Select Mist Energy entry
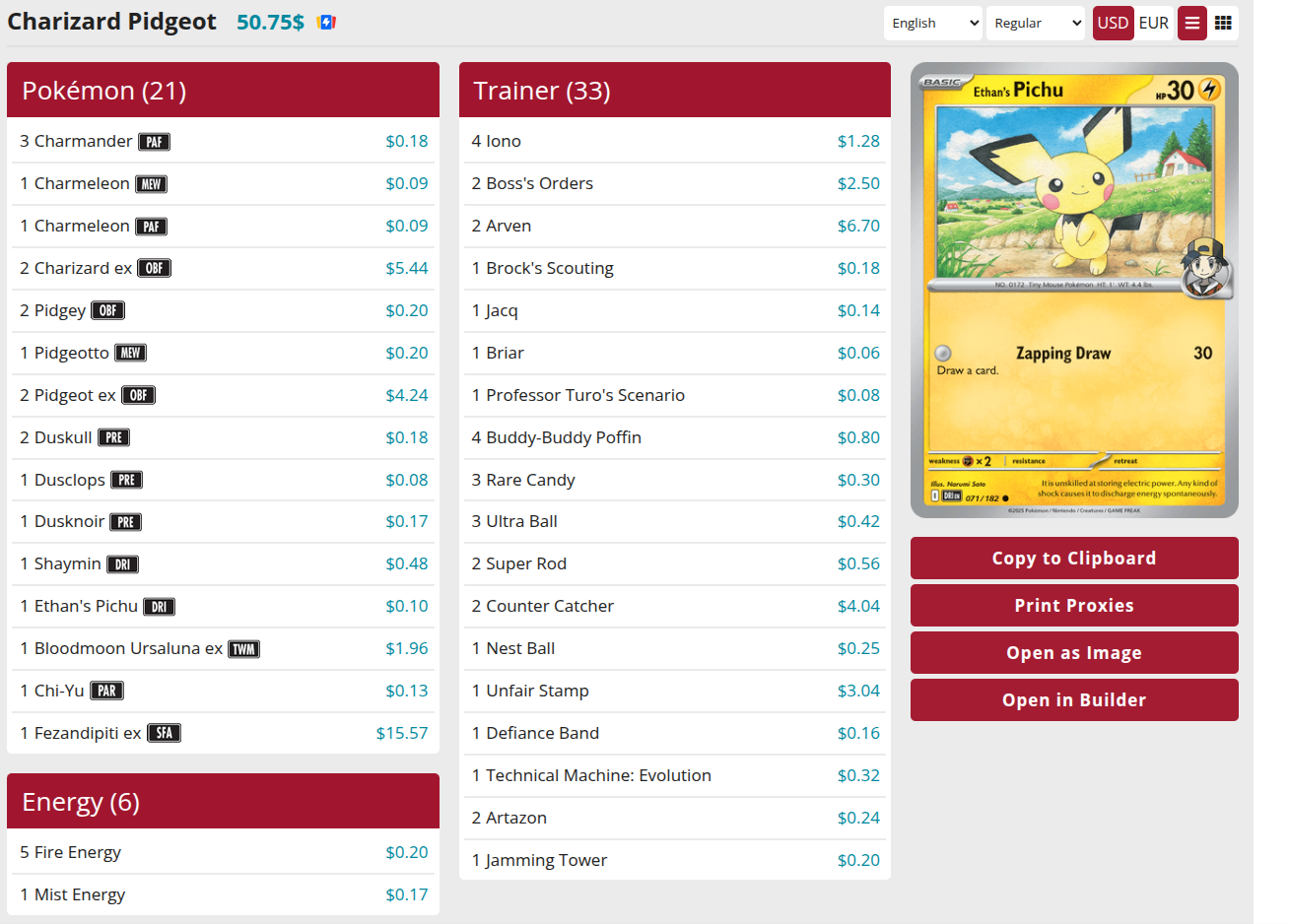The height and width of the screenshot is (924, 1289). pos(223,895)
